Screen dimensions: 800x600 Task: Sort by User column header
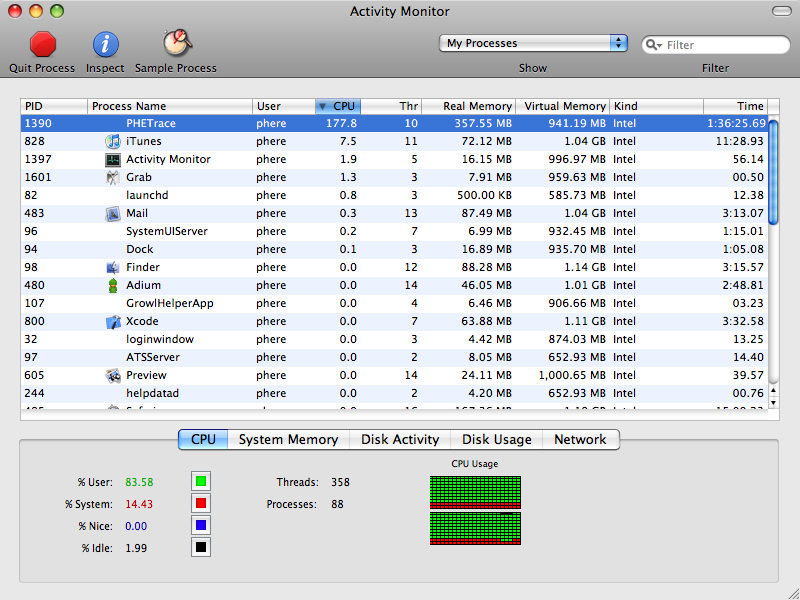tap(284, 106)
